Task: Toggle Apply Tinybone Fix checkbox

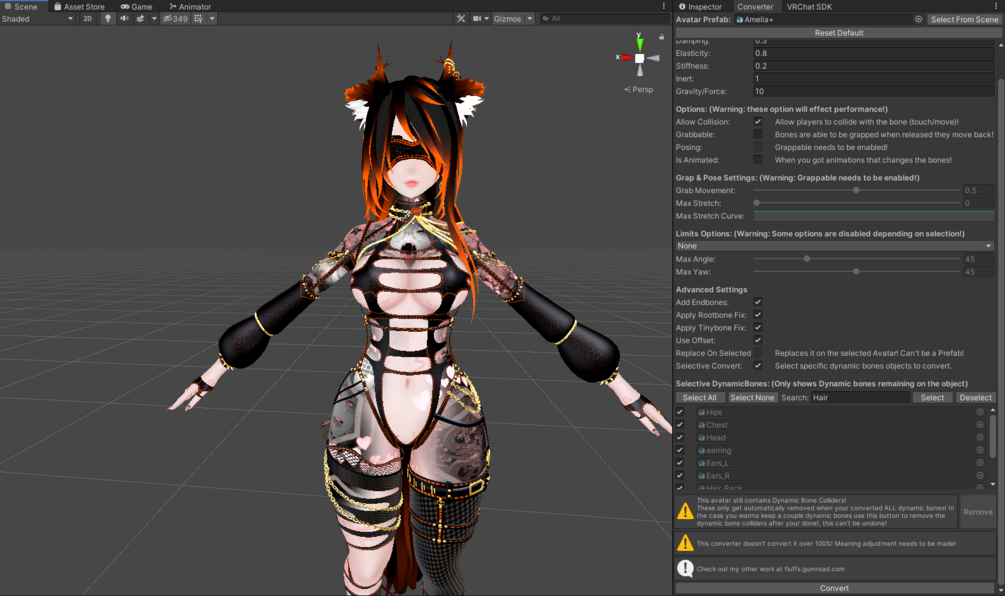Action: (758, 327)
